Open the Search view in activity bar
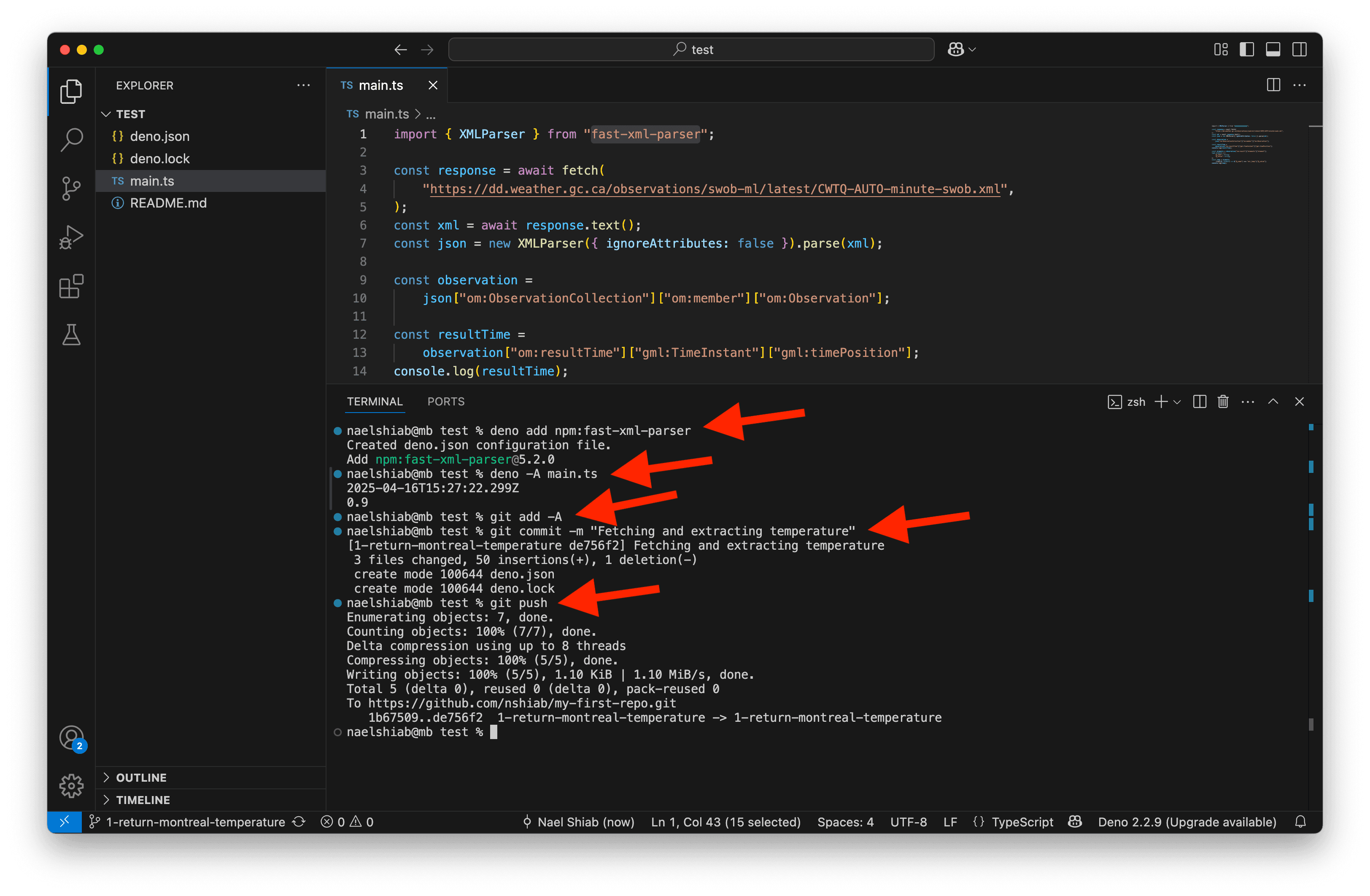 point(71,139)
